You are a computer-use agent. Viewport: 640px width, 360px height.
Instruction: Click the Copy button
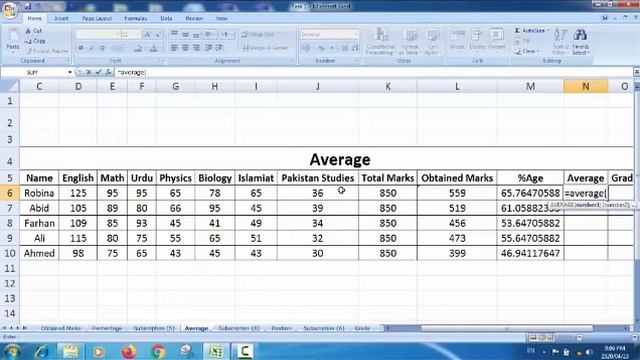tap(35, 41)
